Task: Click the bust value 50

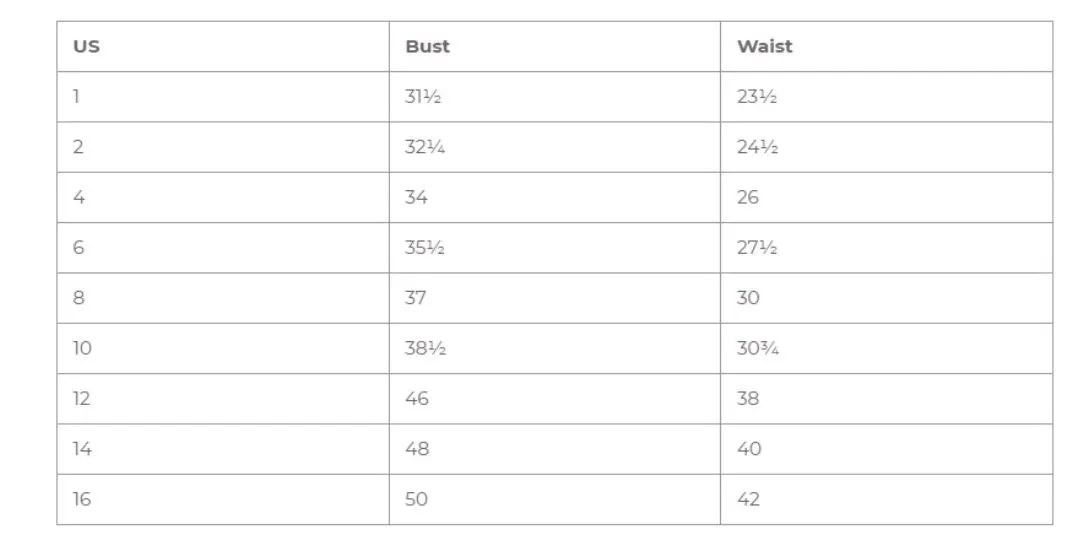Action: (416, 499)
